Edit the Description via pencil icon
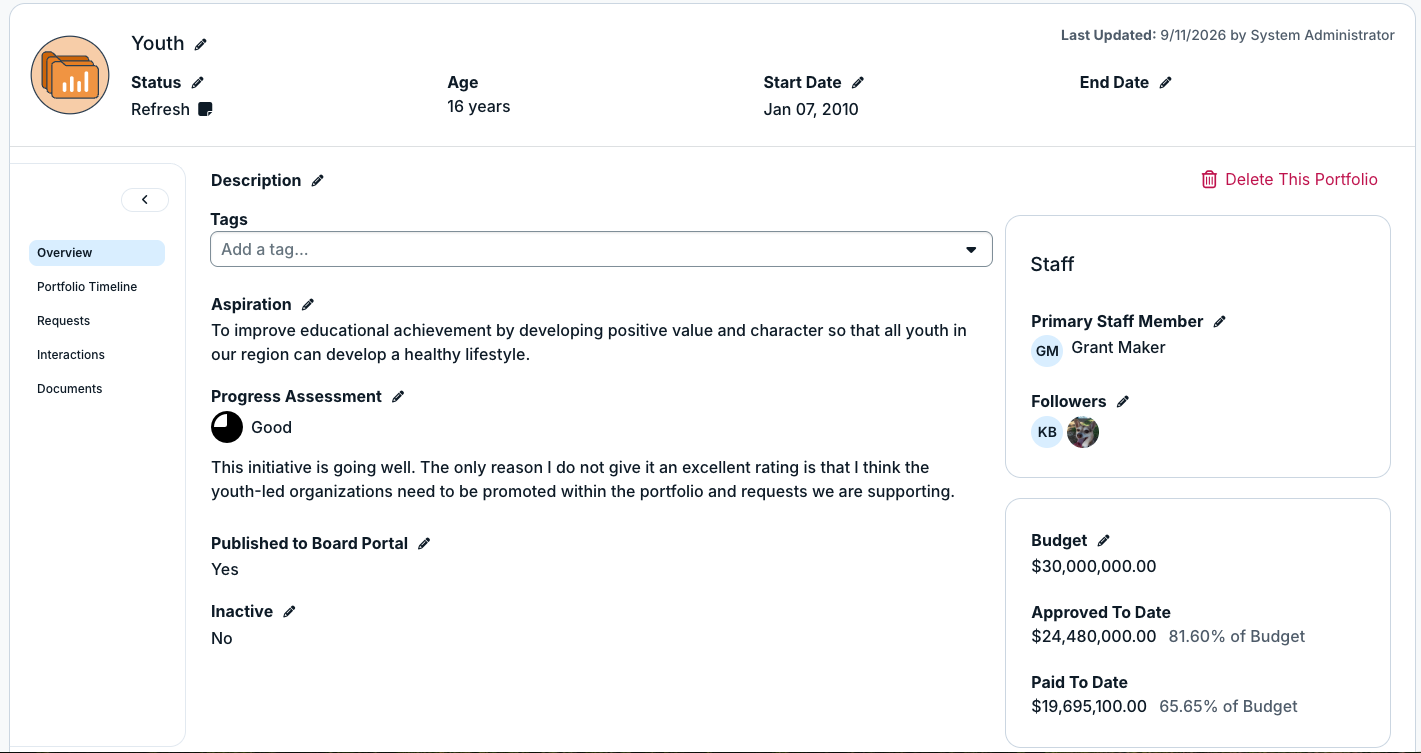Viewport: 1421px width, 753px height. point(318,180)
